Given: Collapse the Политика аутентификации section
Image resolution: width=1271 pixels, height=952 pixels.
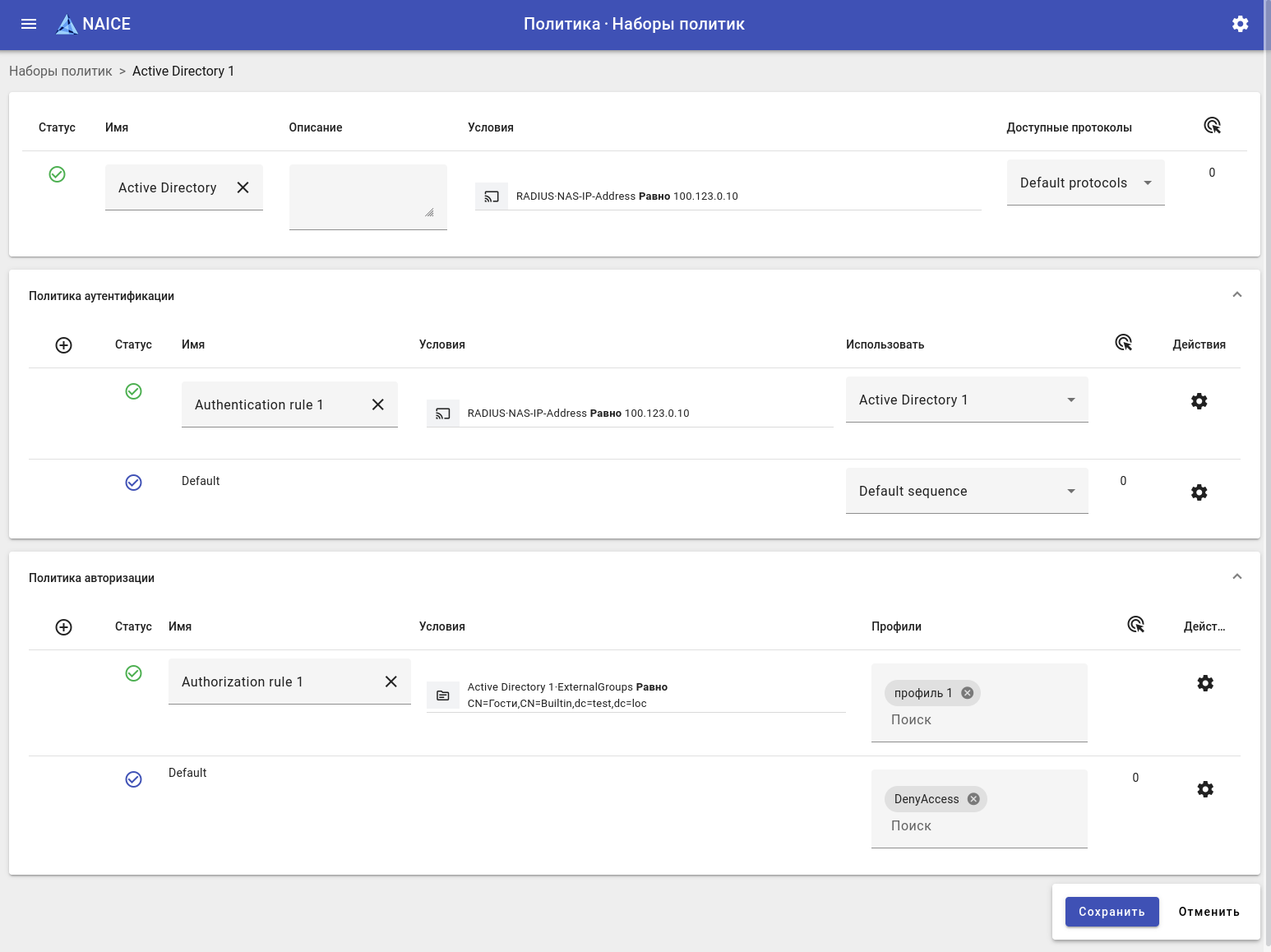Looking at the screenshot, I should pyautogui.click(x=1236, y=295).
